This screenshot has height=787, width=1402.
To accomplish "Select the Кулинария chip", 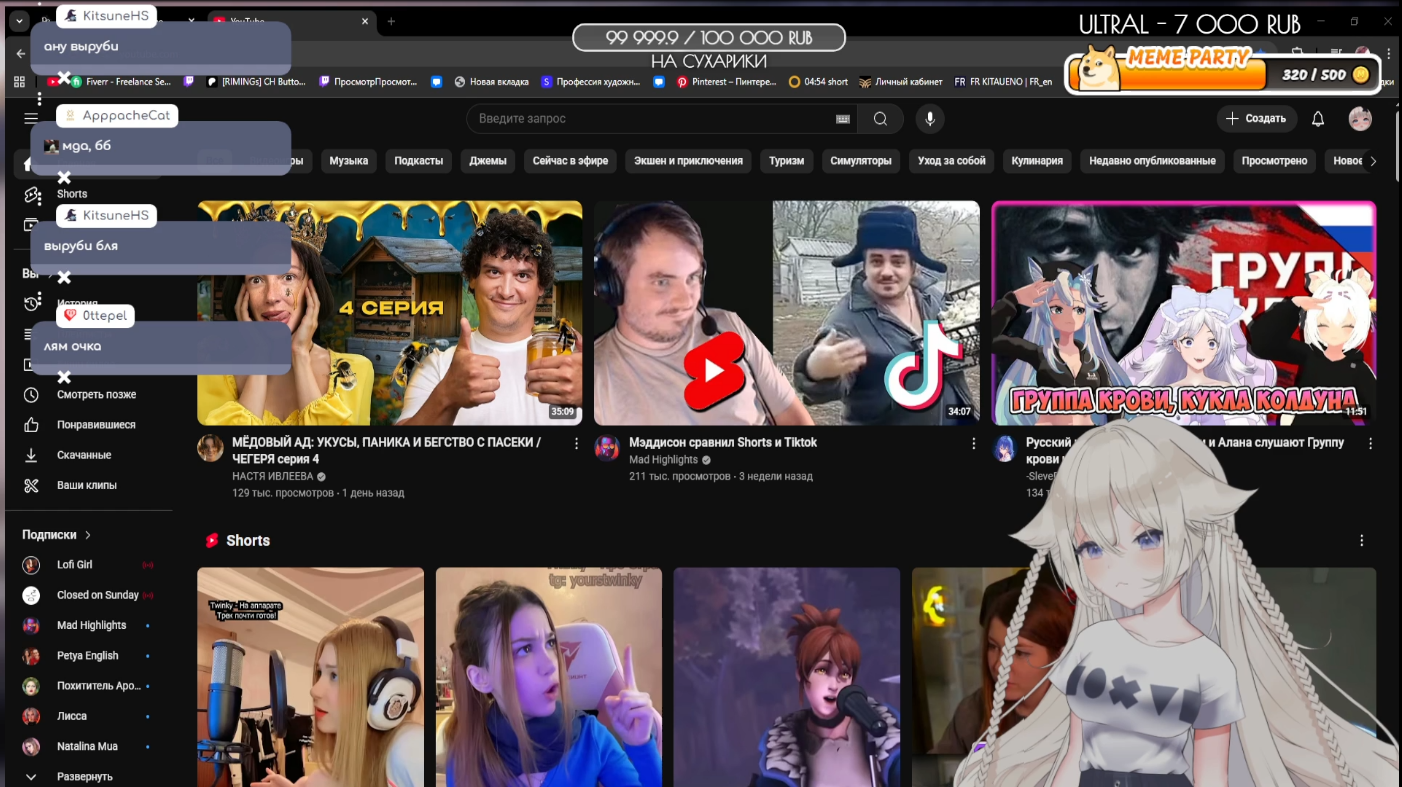I will pos(1037,161).
